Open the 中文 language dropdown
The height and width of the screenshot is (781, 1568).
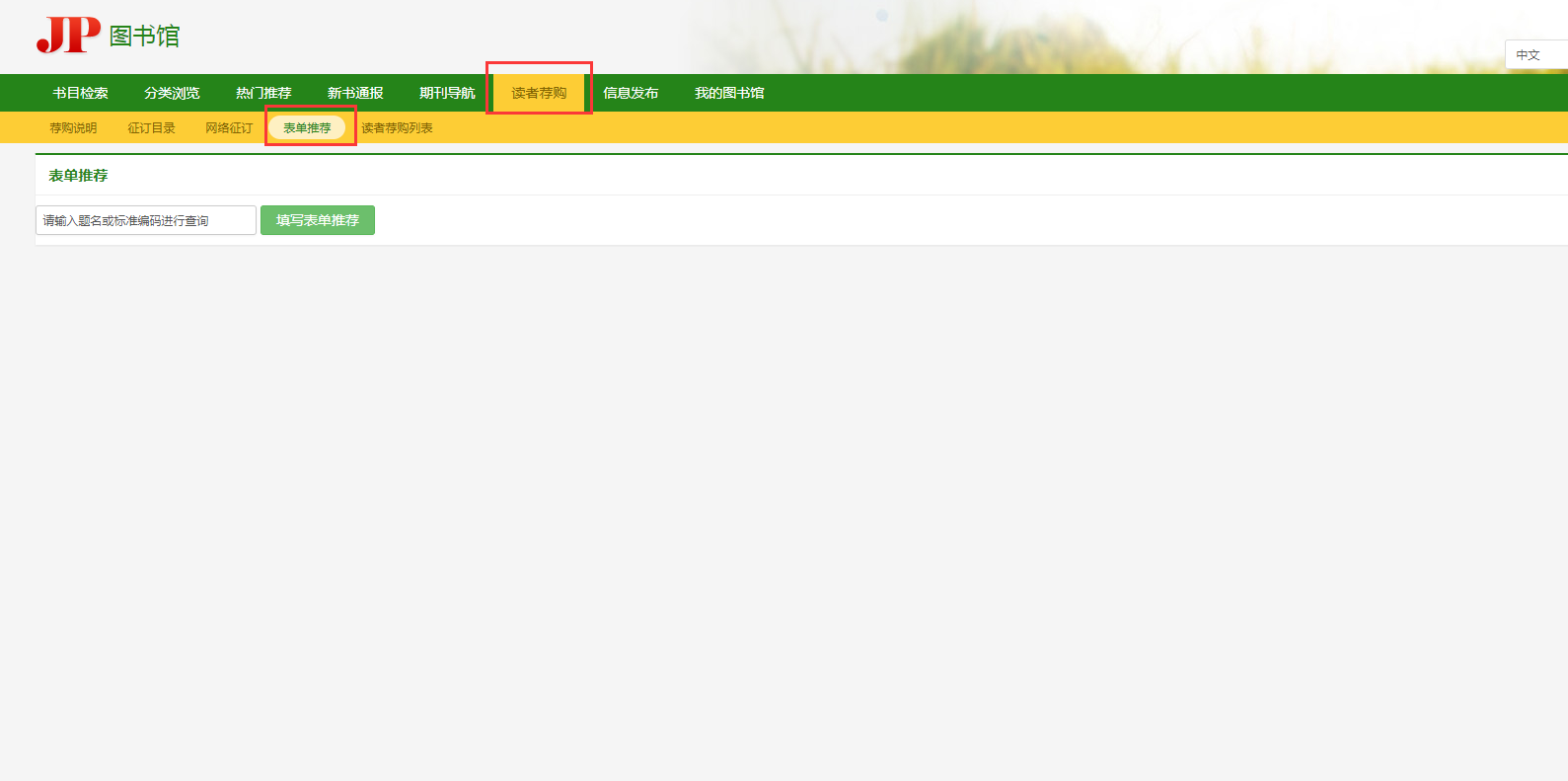click(1533, 55)
